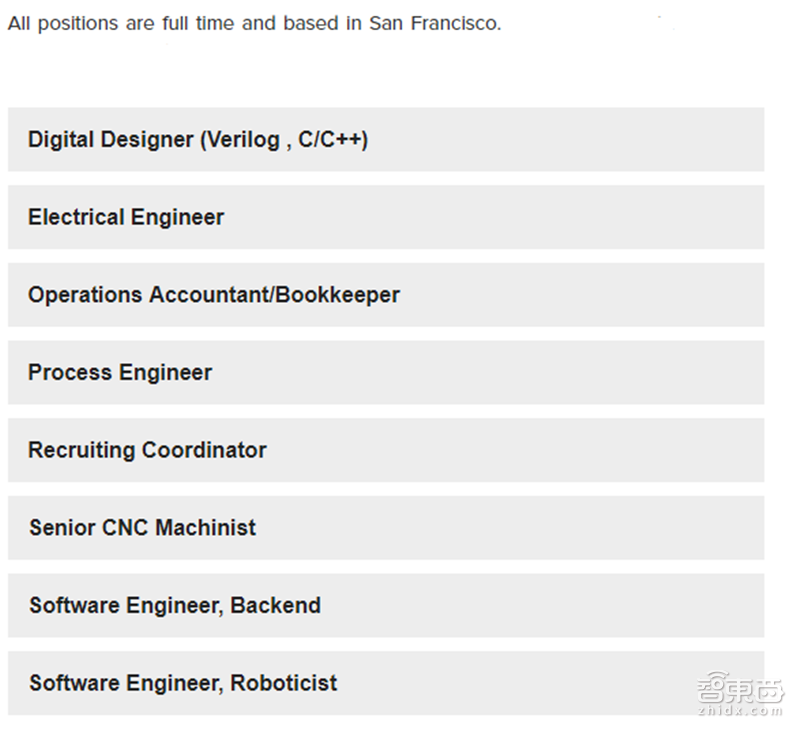Select the "Operations Accountant/Bookkeeper" title text
Image resolution: width=800 pixels, height=729 pixels.
[x=214, y=295]
